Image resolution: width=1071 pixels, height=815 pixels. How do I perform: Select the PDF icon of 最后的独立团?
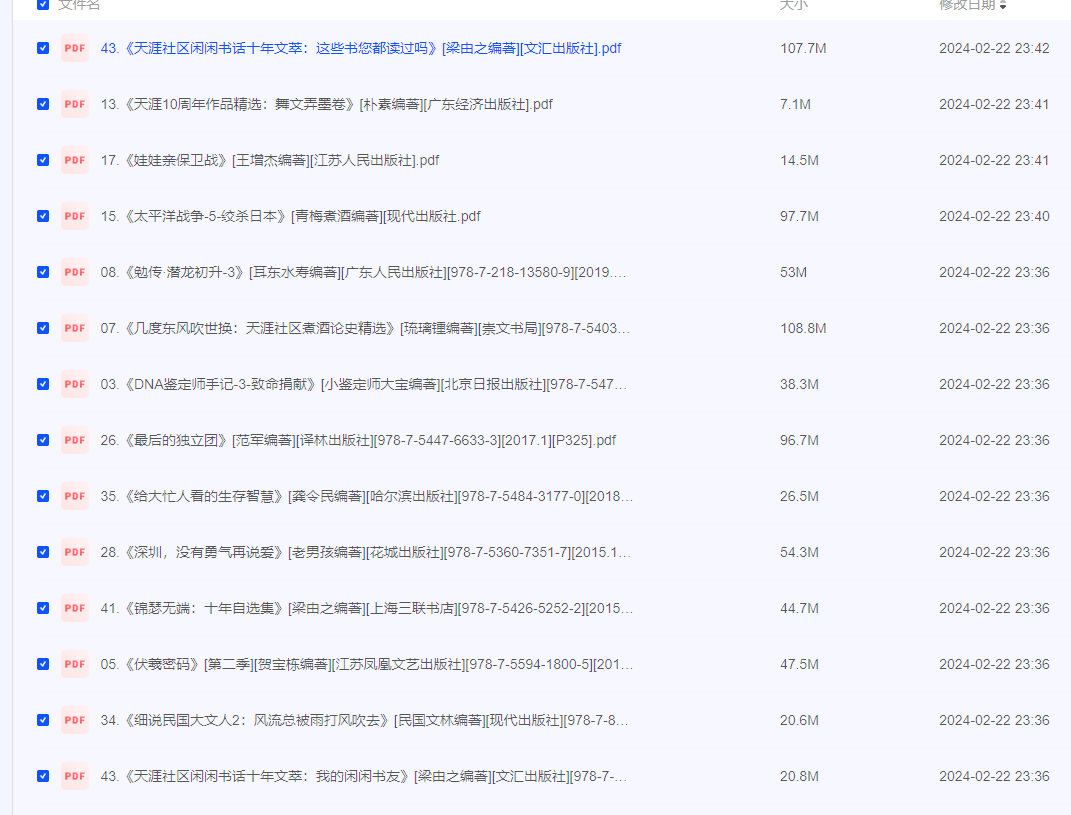(75, 440)
